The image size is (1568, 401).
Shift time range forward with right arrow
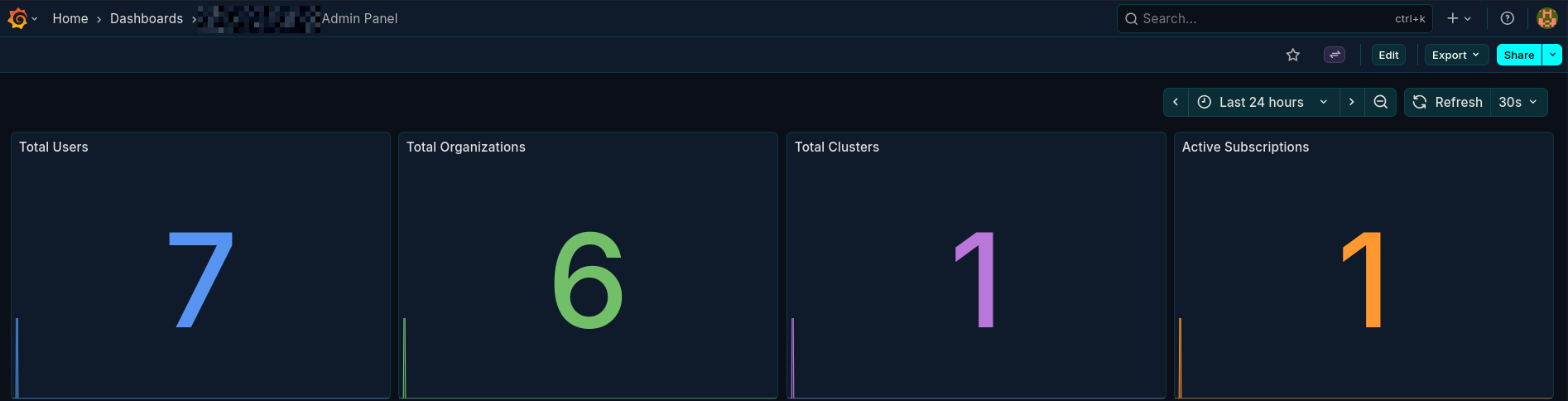(1351, 102)
